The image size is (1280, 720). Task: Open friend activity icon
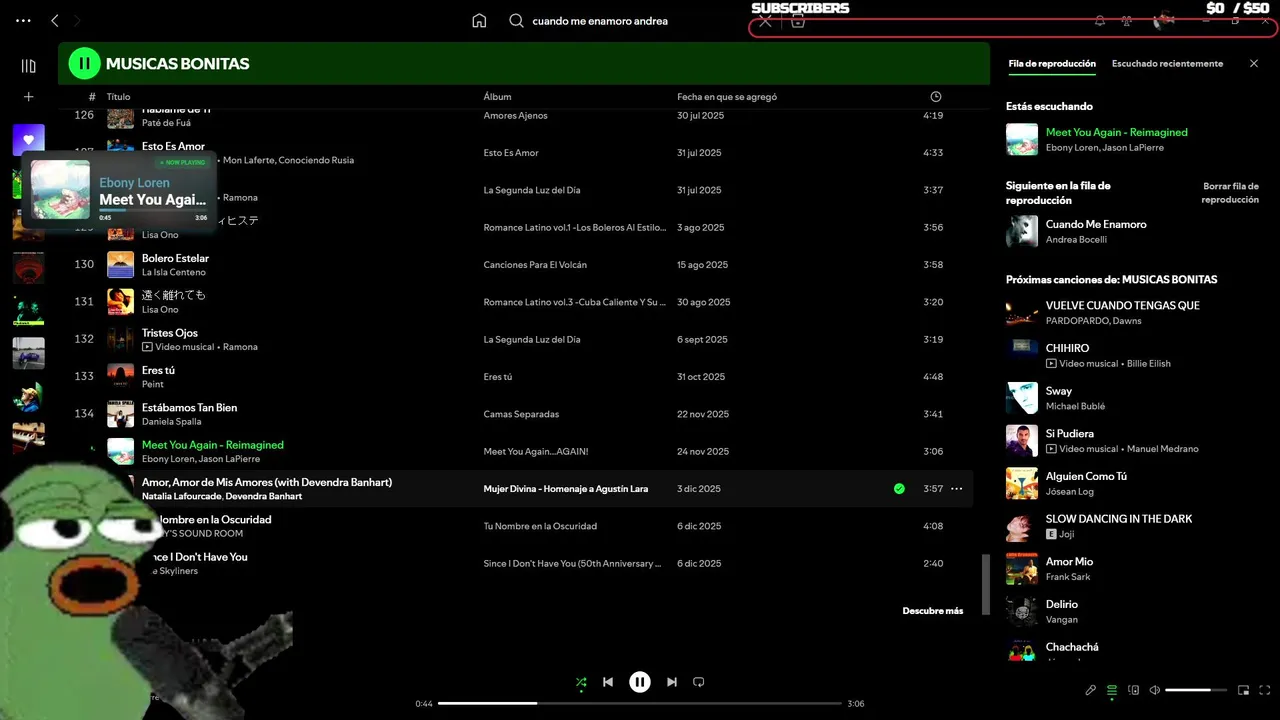tap(1127, 21)
